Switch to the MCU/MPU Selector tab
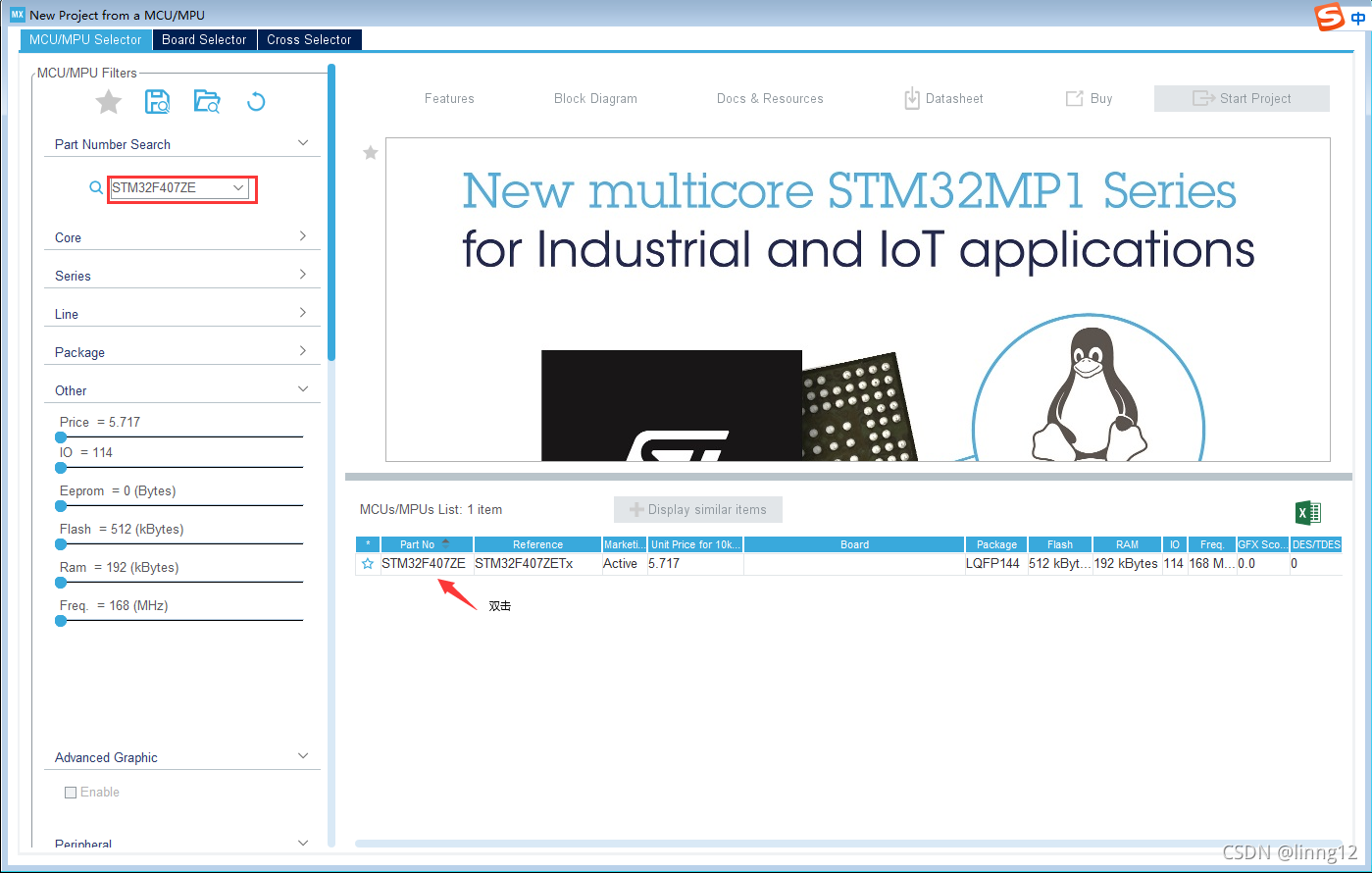The width and height of the screenshot is (1372, 873). click(85, 39)
